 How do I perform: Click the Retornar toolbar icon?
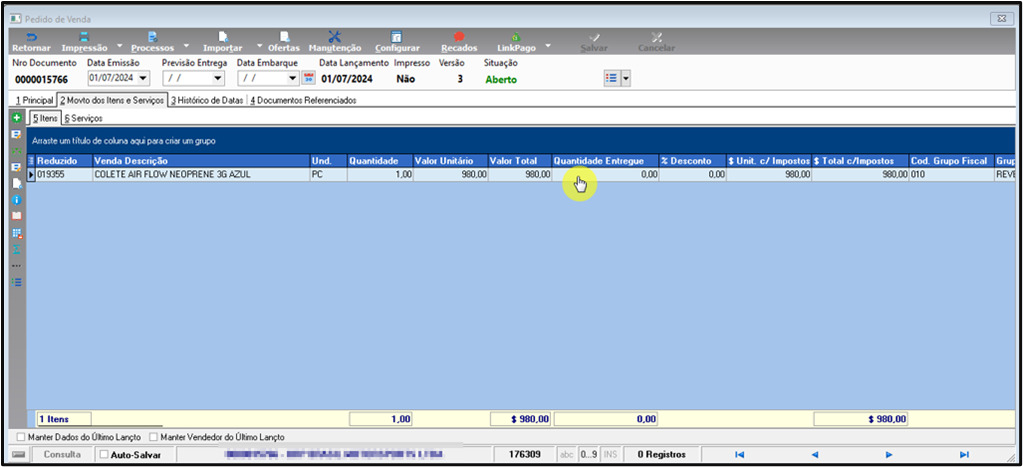click(x=31, y=42)
